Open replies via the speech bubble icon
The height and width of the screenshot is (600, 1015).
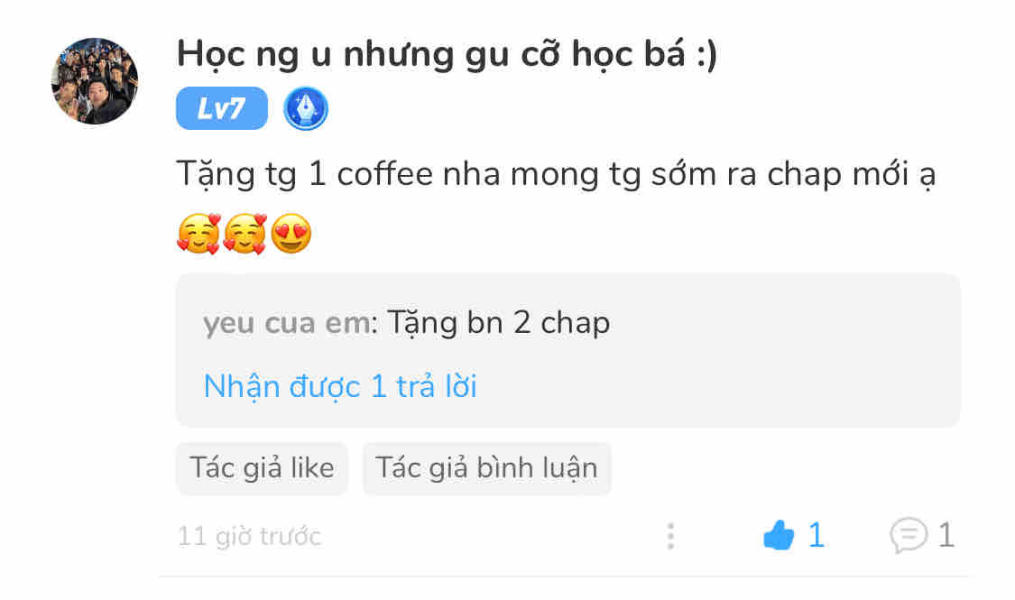(908, 535)
